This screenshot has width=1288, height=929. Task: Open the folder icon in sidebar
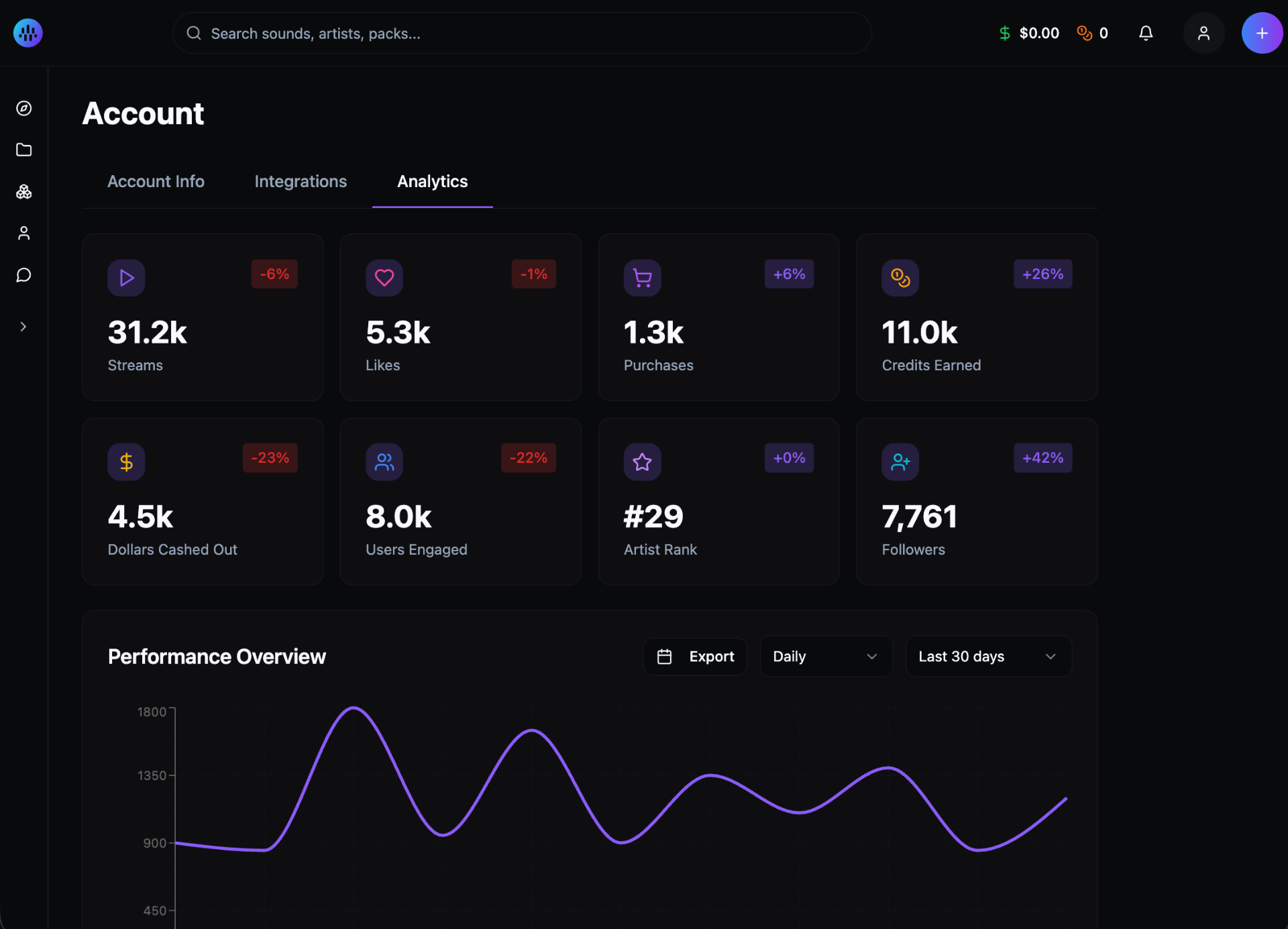point(24,150)
